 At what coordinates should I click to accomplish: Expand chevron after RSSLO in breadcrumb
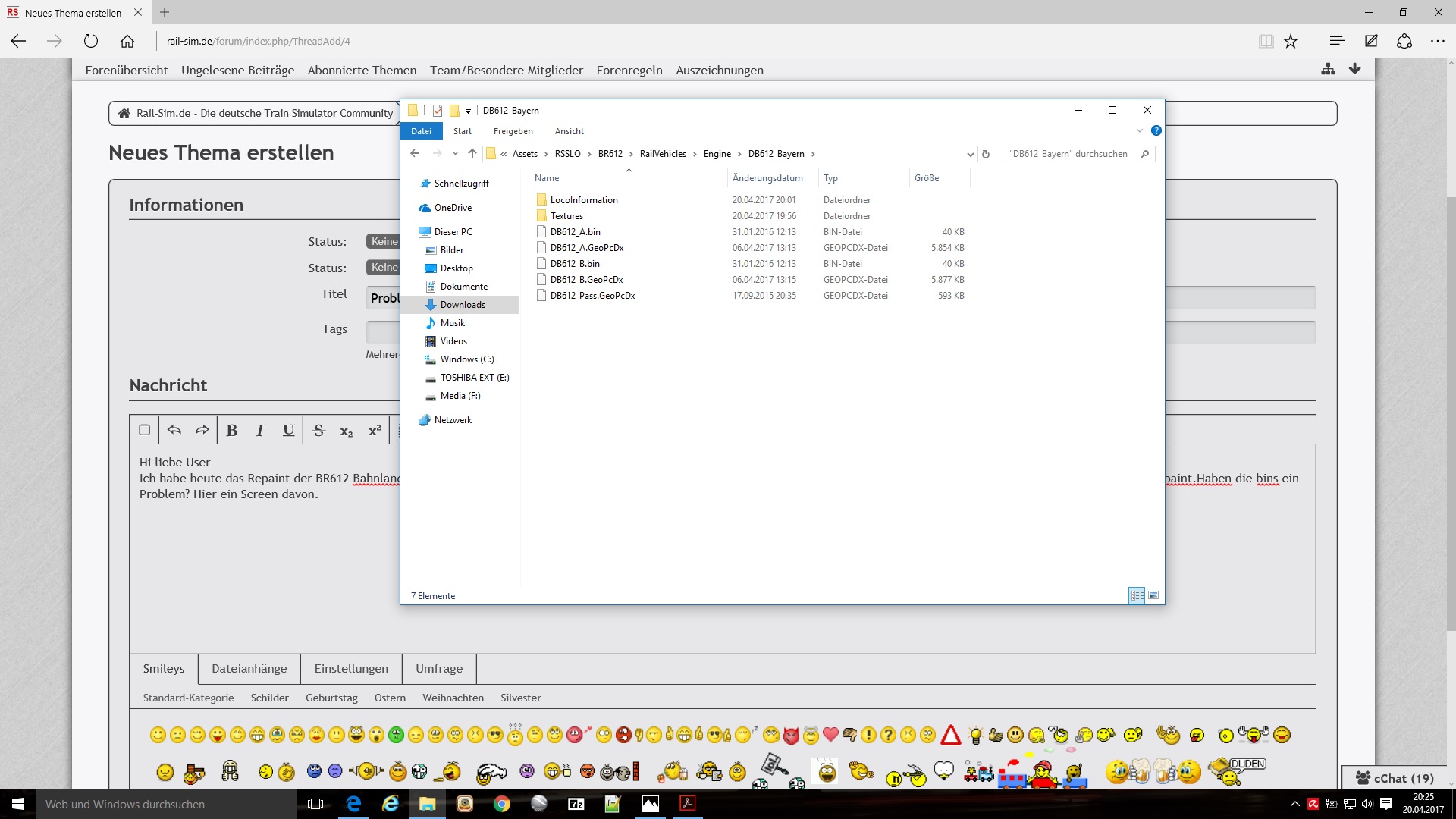[x=589, y=154]
